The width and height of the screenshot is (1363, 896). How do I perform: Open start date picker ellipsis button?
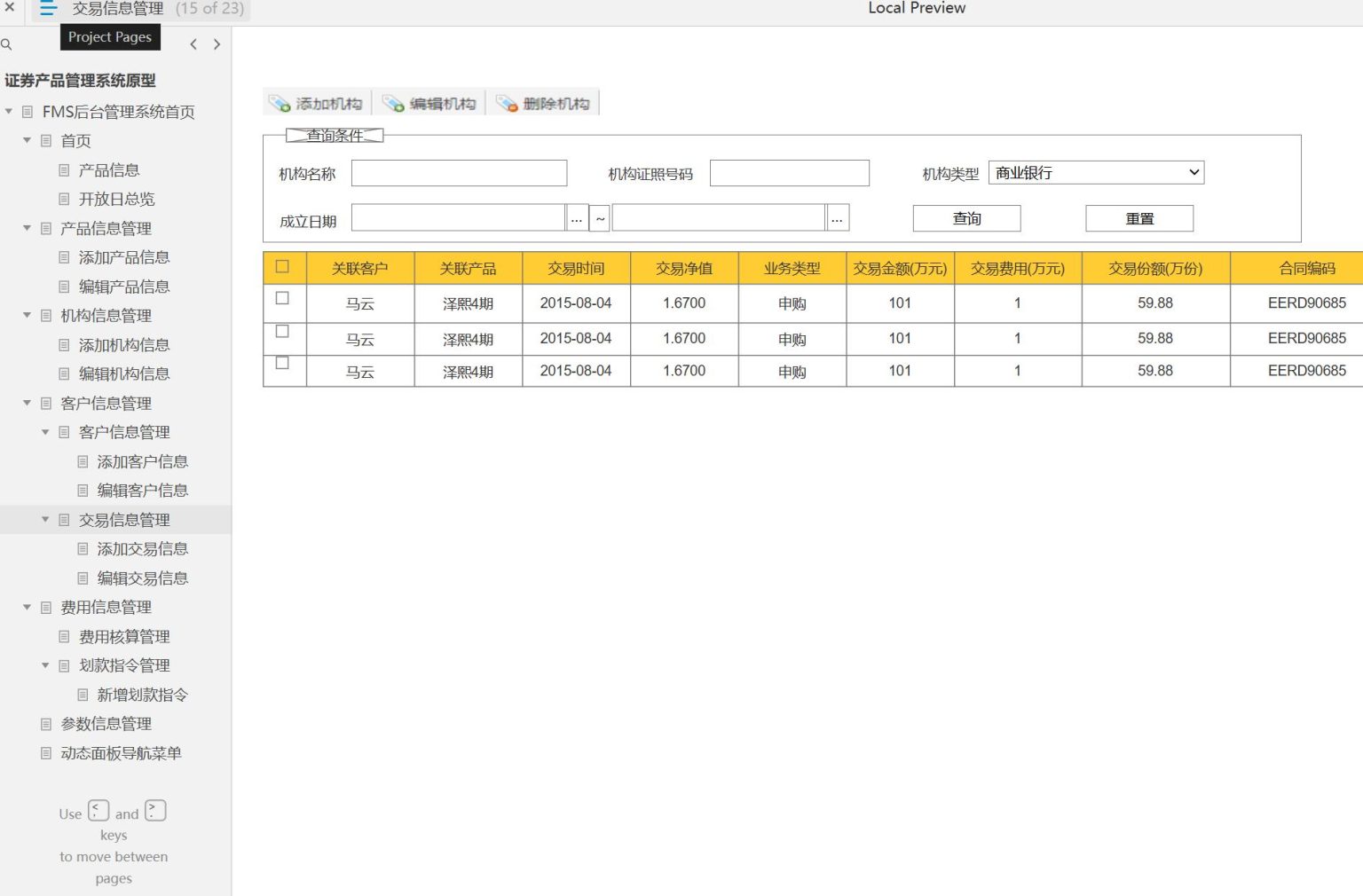[x=577, y=218]
